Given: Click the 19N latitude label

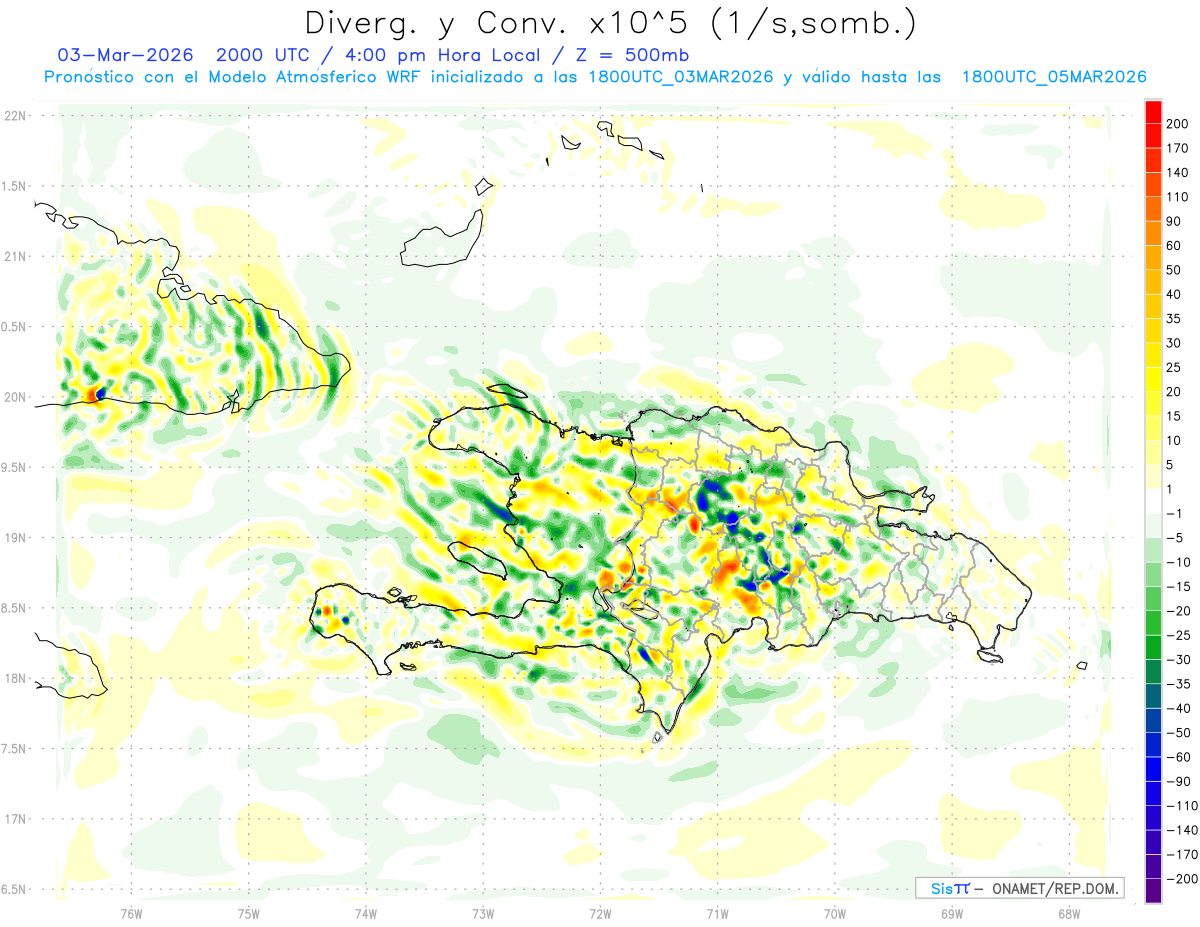Looking at the screenshot, I should (15, 538).
